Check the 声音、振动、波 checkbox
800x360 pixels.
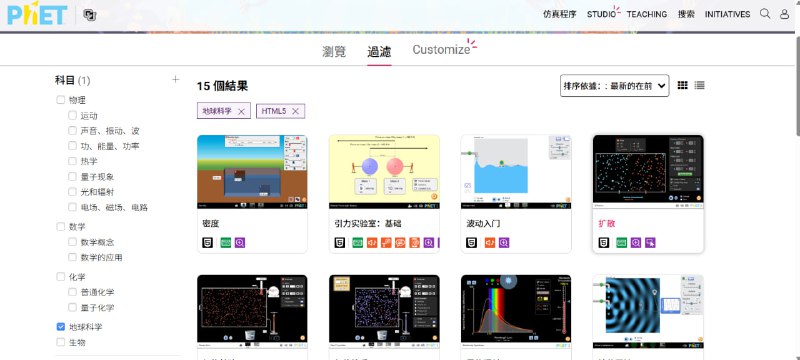72,131
